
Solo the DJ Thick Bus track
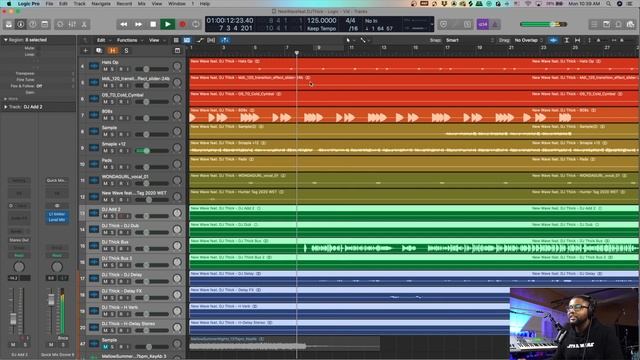pyautogui.click(x=112, y=249)
